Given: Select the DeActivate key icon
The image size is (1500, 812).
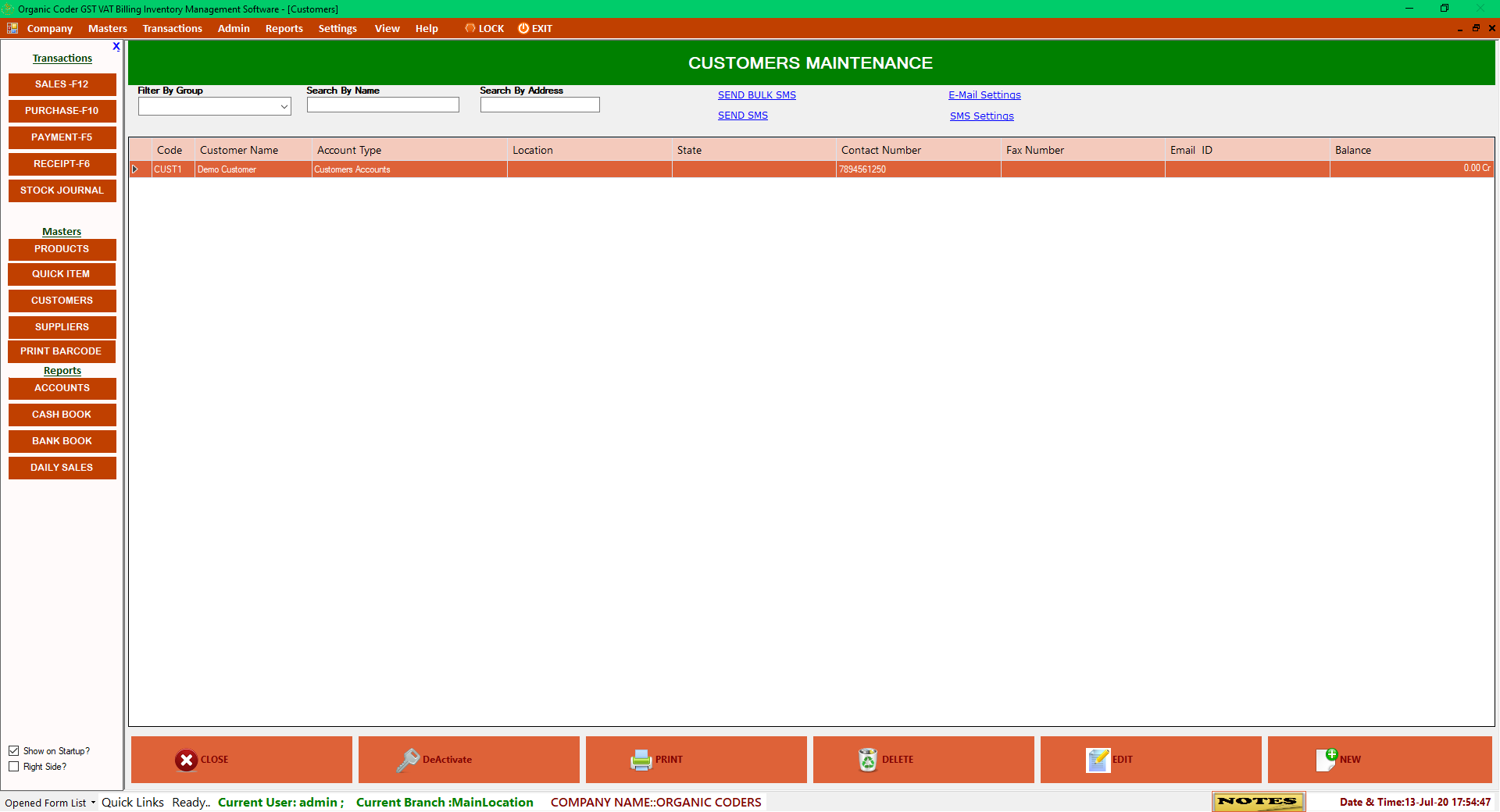Looking at the screenshot, I should (x=409, y=760).
